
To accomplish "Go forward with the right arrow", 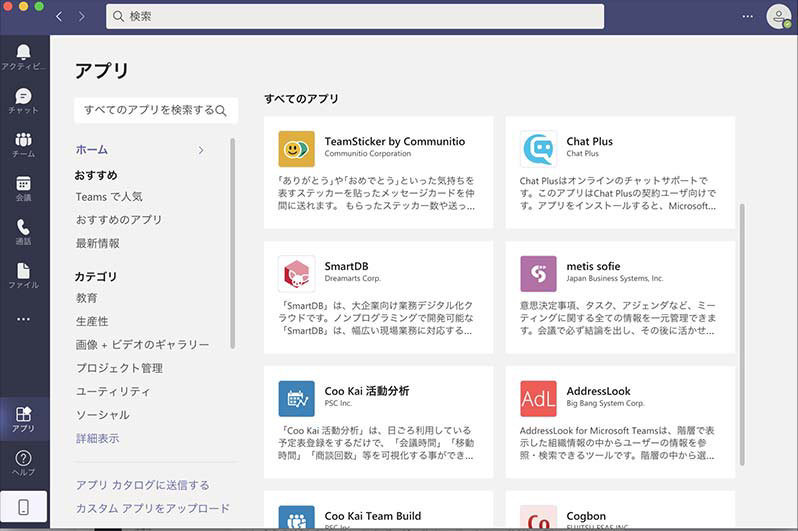I will coord(82,16).
